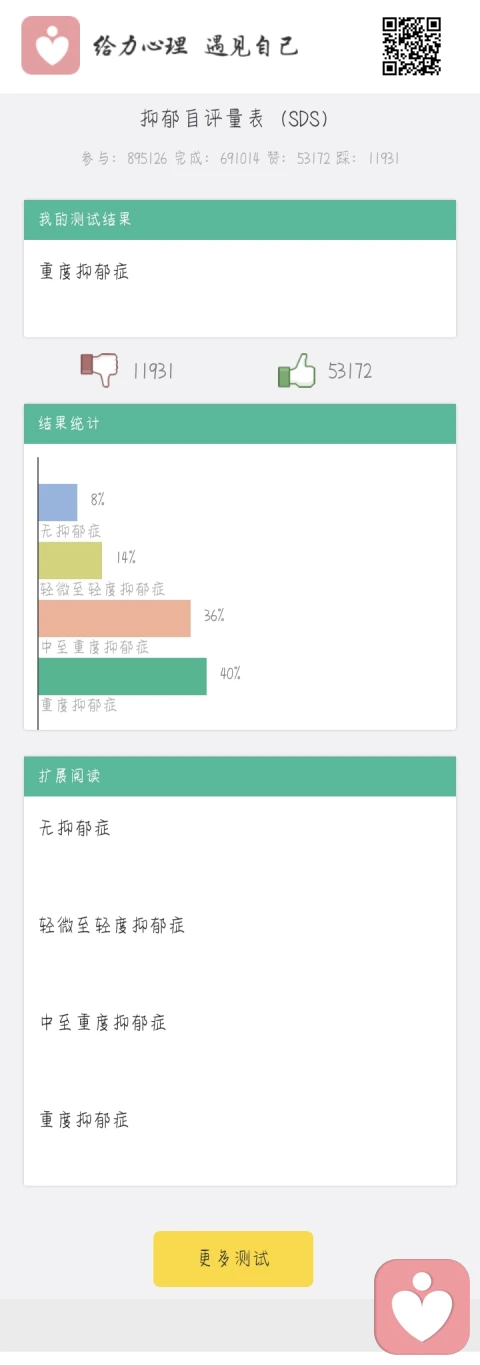Select the 我的测试结果 section header

coord(240,220)
